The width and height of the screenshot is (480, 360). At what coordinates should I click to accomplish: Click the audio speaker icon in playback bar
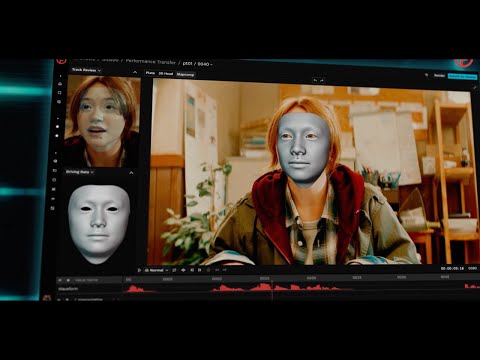pos(183,270)
